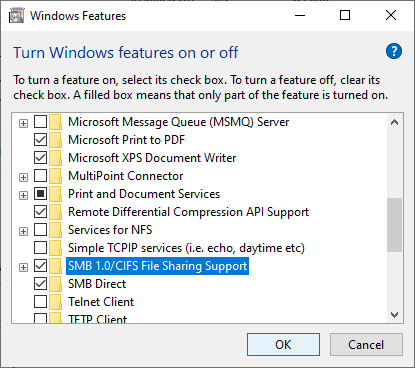This screenshot has width=415, height=368.
Task: Click folder icon next to Telnet Client
Action: (55, 302)
